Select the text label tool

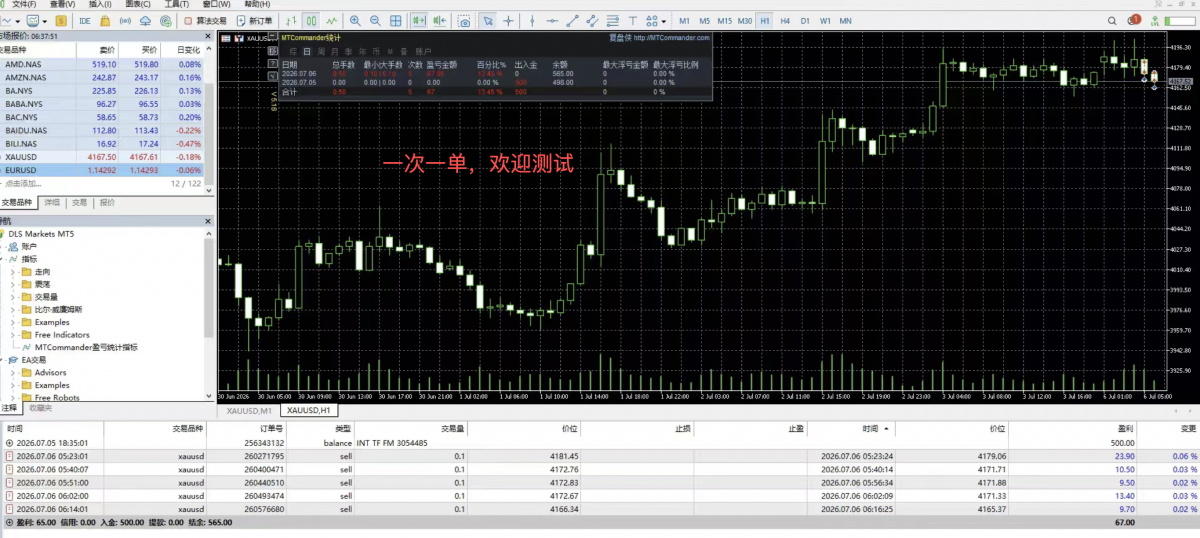[633, 20]
